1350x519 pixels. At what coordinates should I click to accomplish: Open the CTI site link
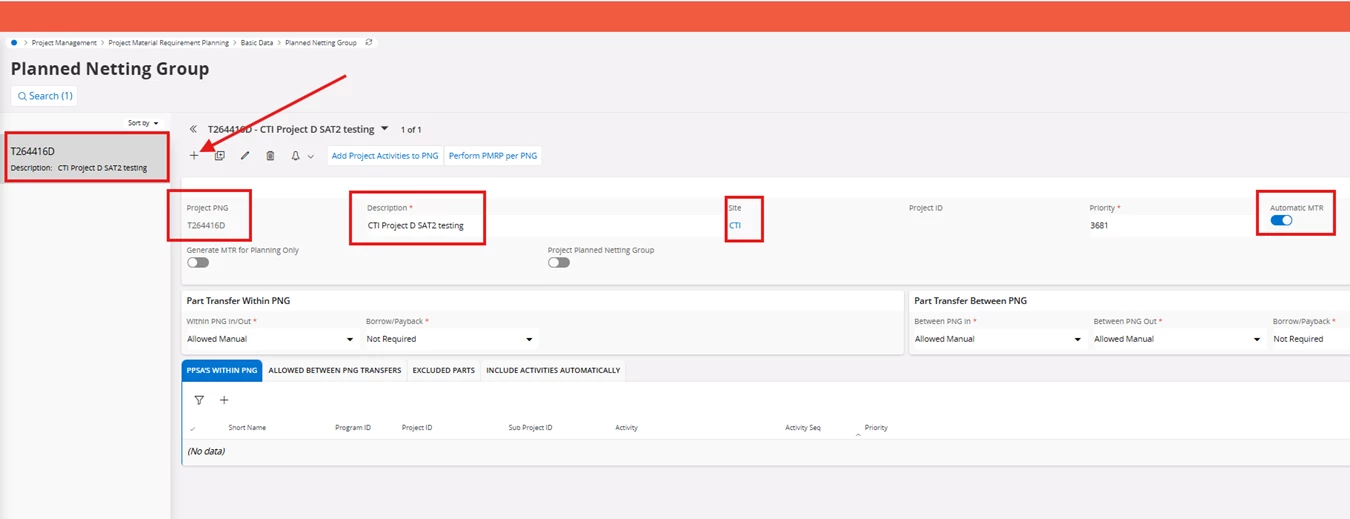tap(735, 225)
